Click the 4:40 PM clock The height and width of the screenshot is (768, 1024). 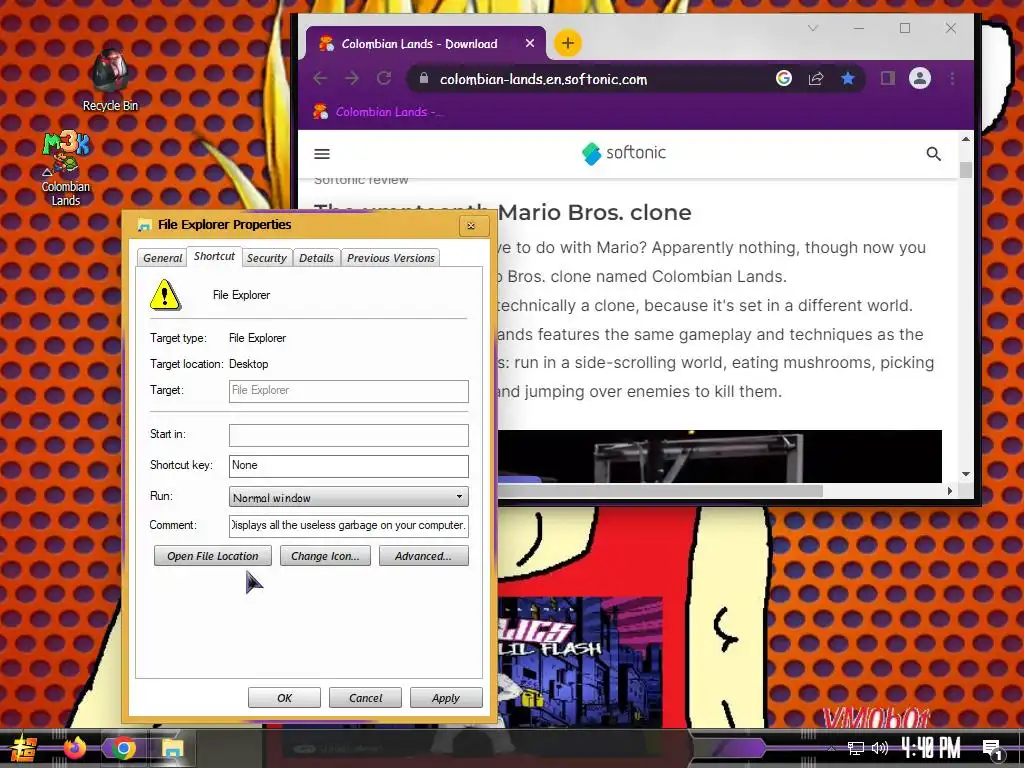click(931, 748)
